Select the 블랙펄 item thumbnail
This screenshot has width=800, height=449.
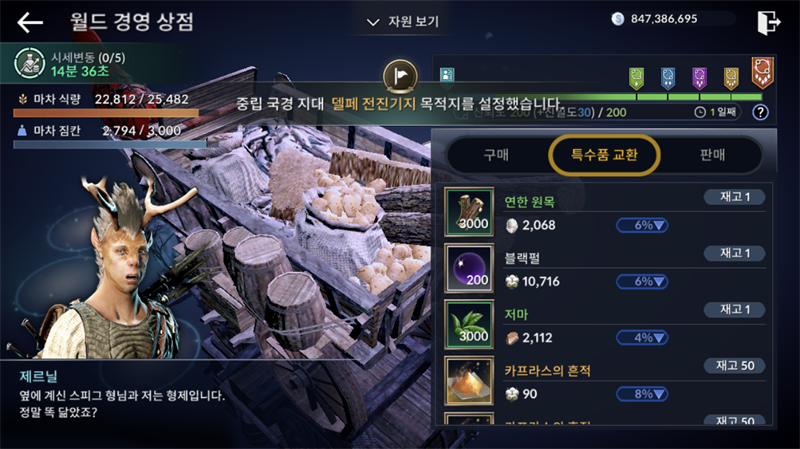click(x=469, y=268)
